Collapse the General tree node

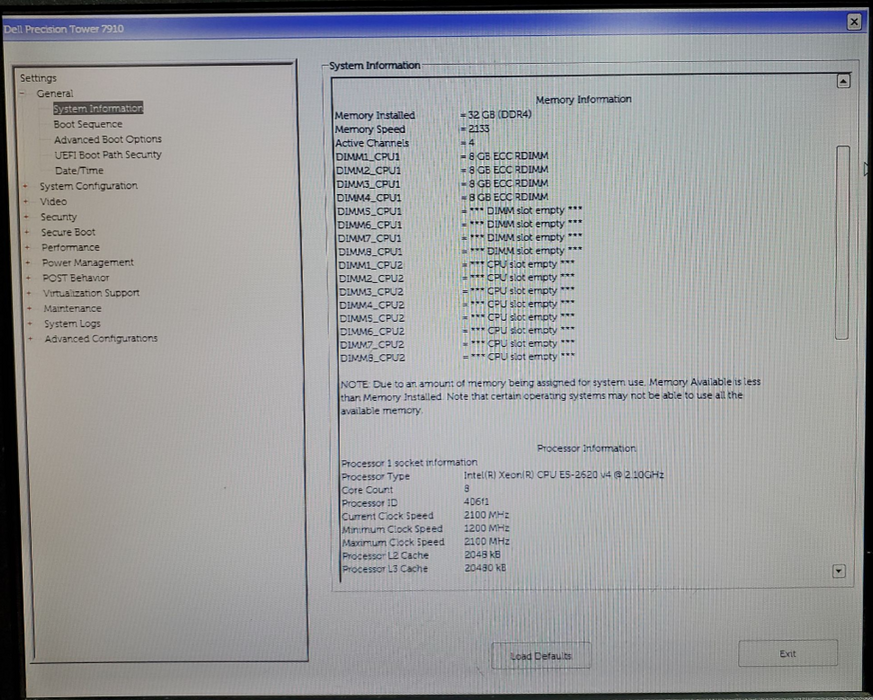pos(23,94)
